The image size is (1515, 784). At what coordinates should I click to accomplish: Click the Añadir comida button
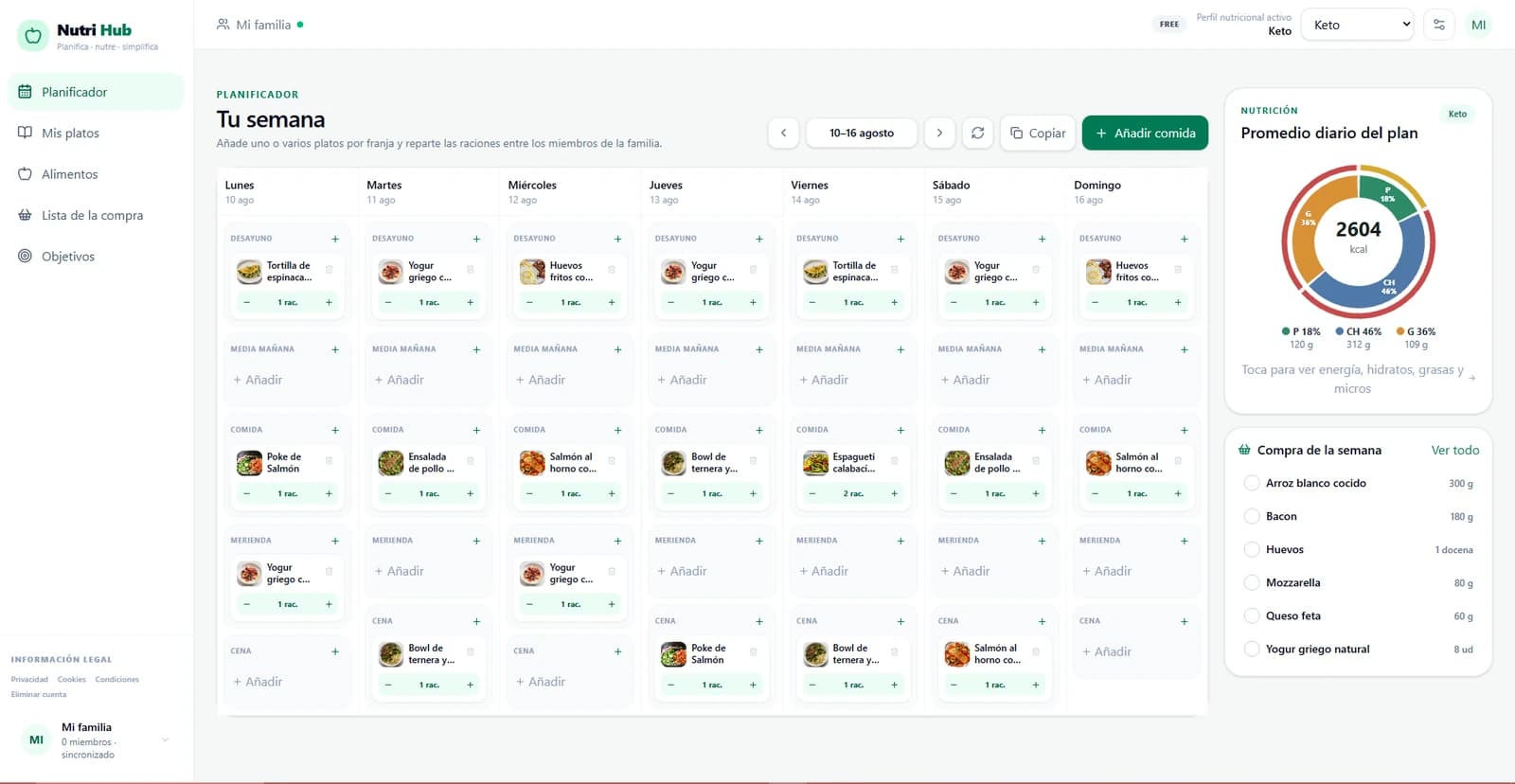[x=1145, y=134]
